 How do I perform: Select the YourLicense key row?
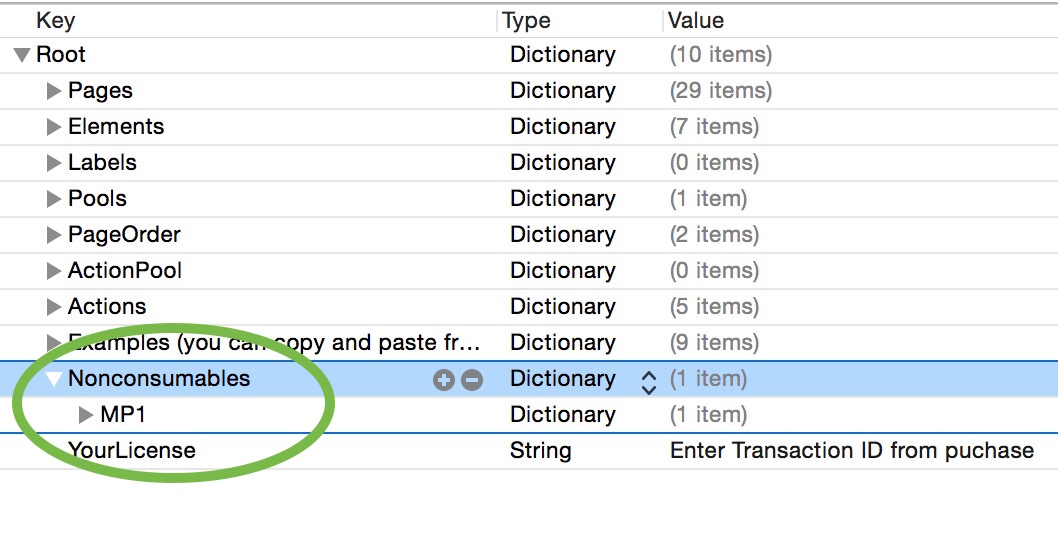(x=131, y=450)
